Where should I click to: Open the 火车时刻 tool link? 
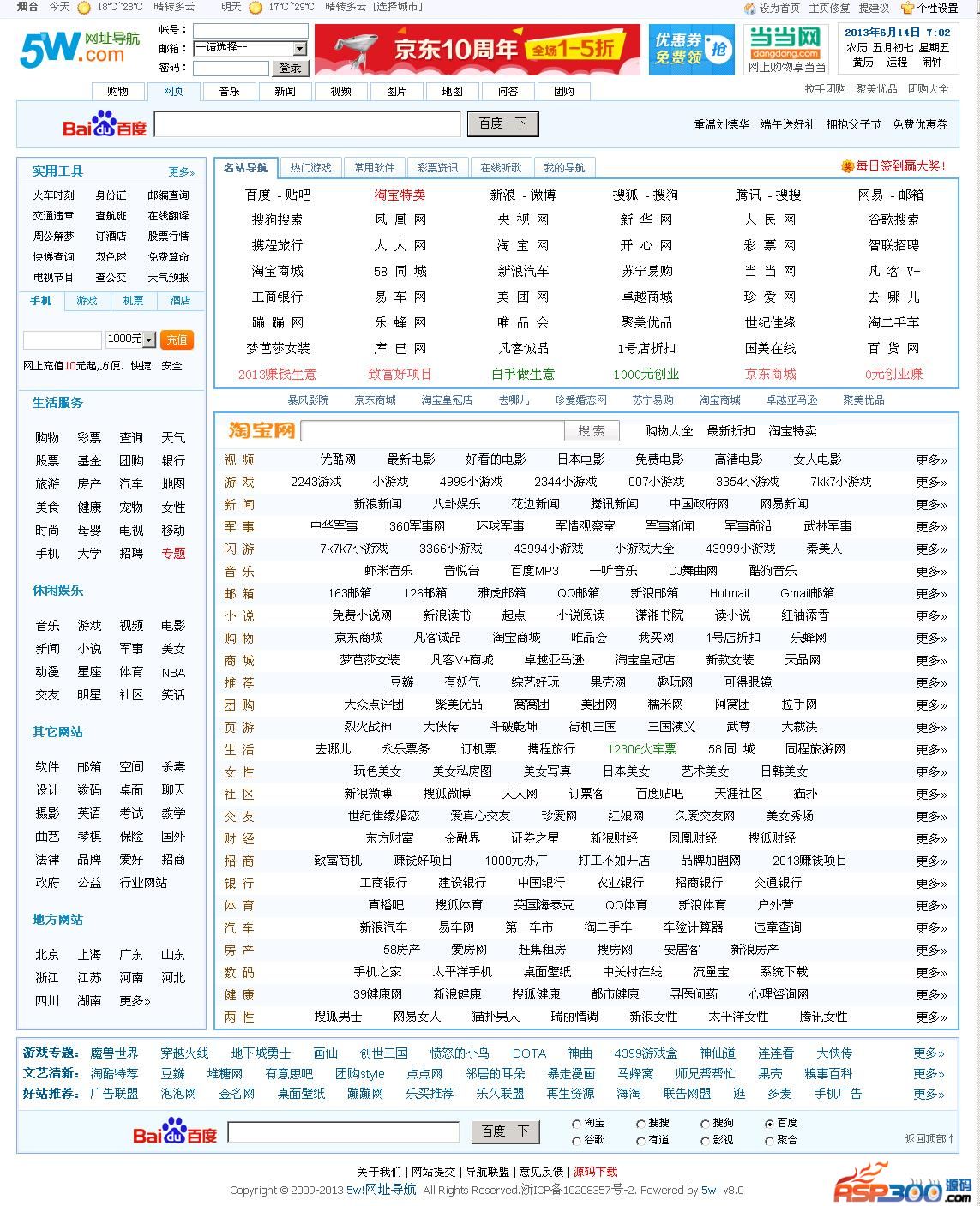click(x=53, y=195)
